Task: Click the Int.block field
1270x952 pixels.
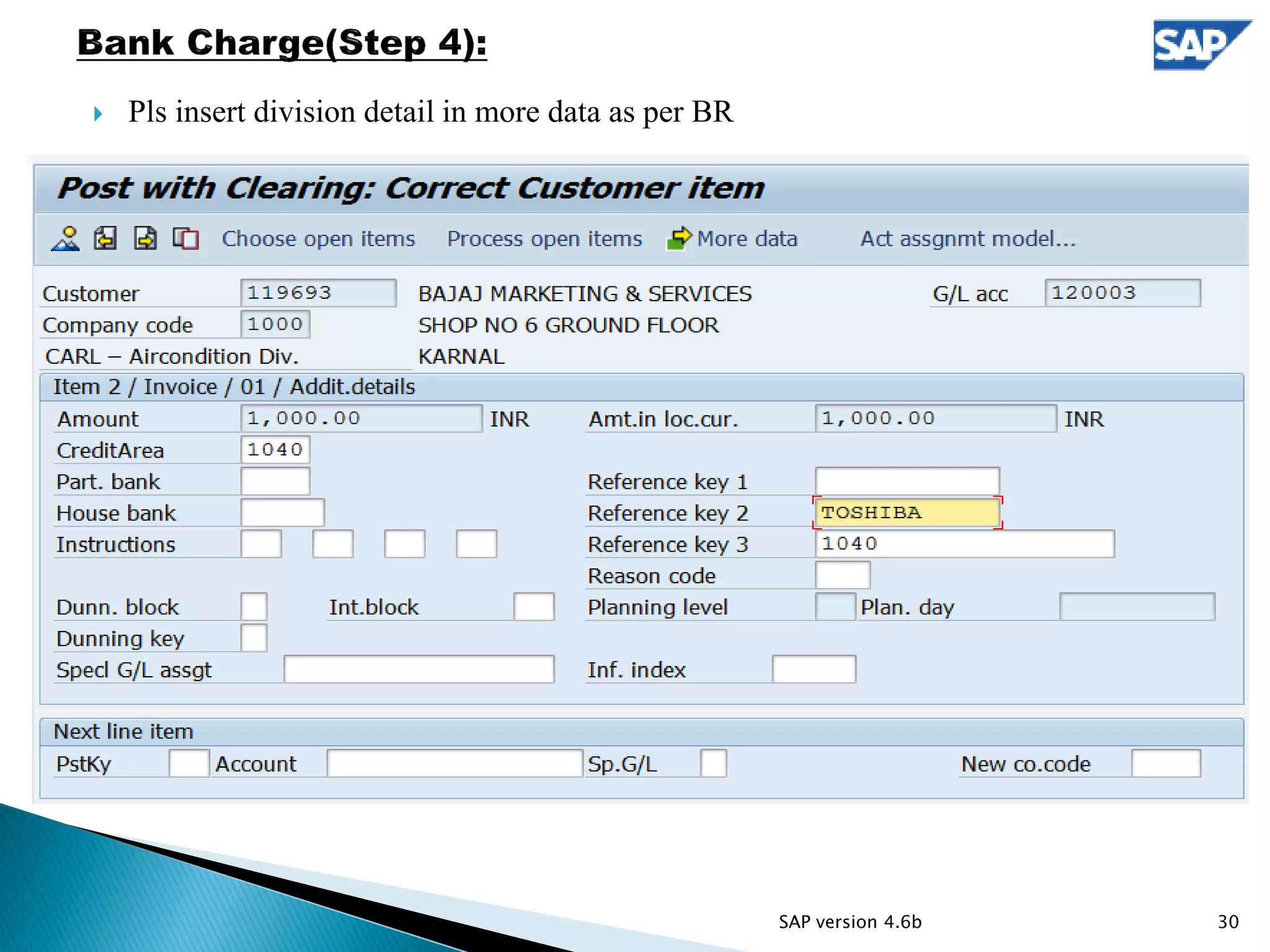Action: pos(534,607)
